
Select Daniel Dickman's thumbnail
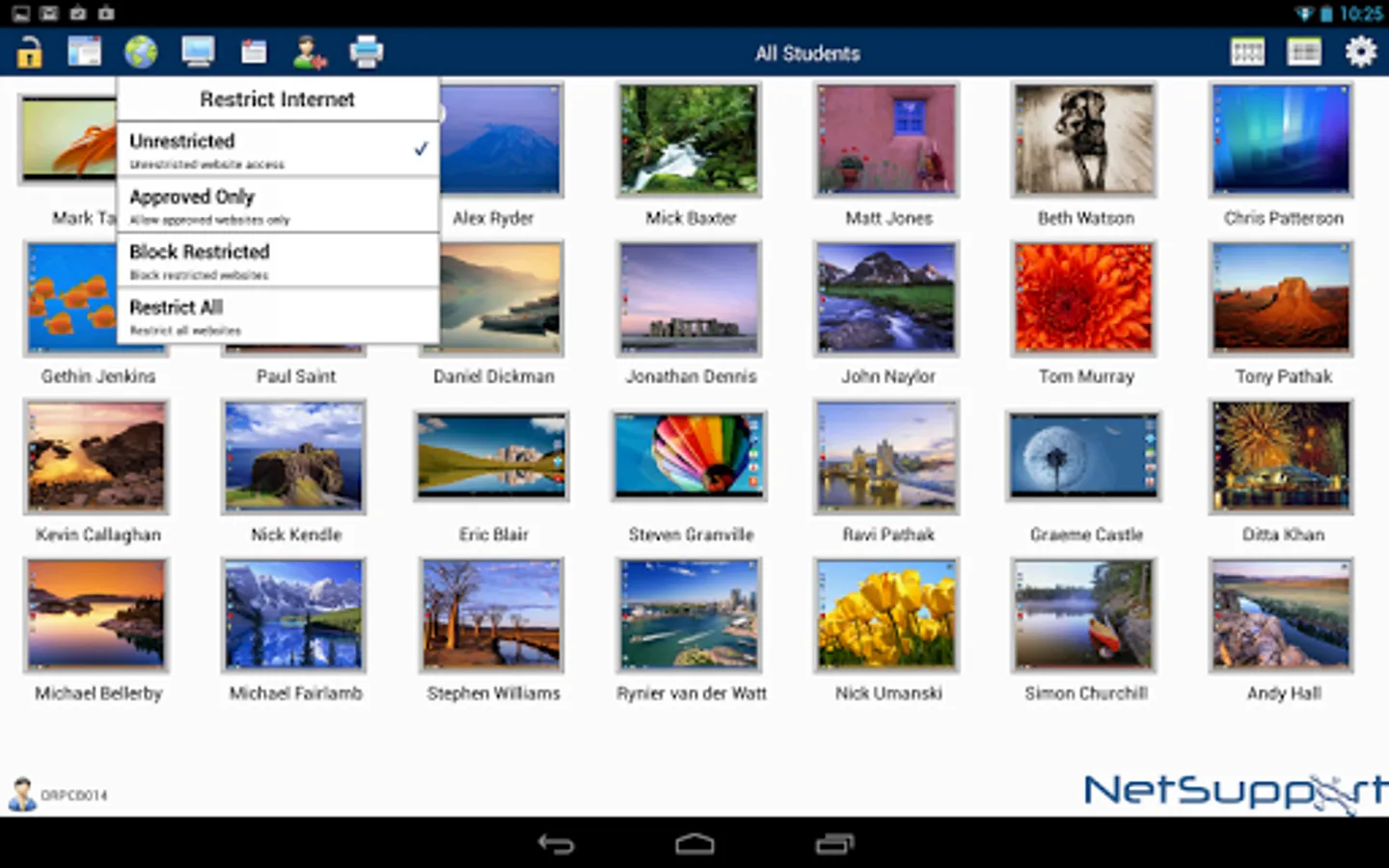[501, 298]
